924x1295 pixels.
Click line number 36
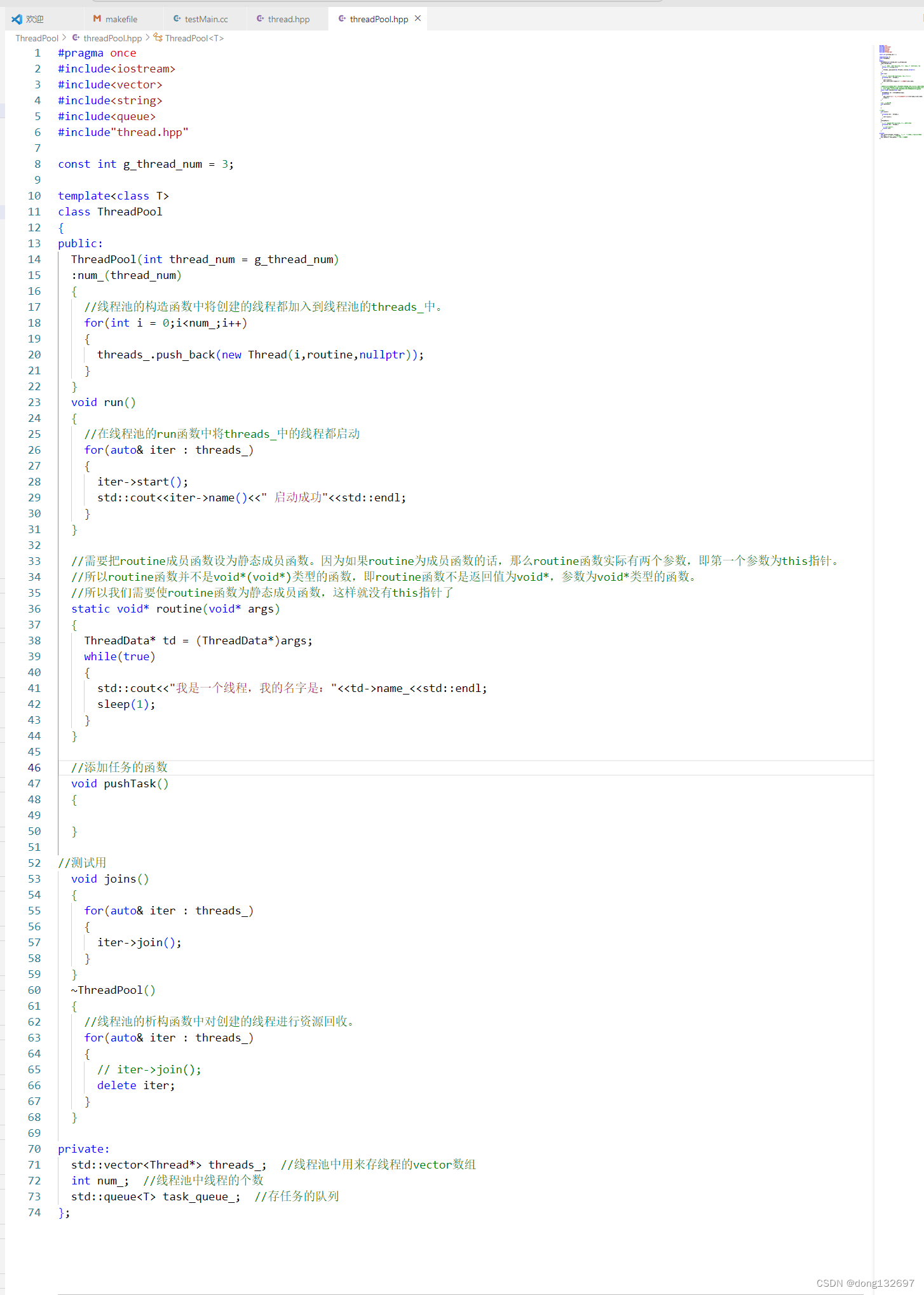coord(34,609)
